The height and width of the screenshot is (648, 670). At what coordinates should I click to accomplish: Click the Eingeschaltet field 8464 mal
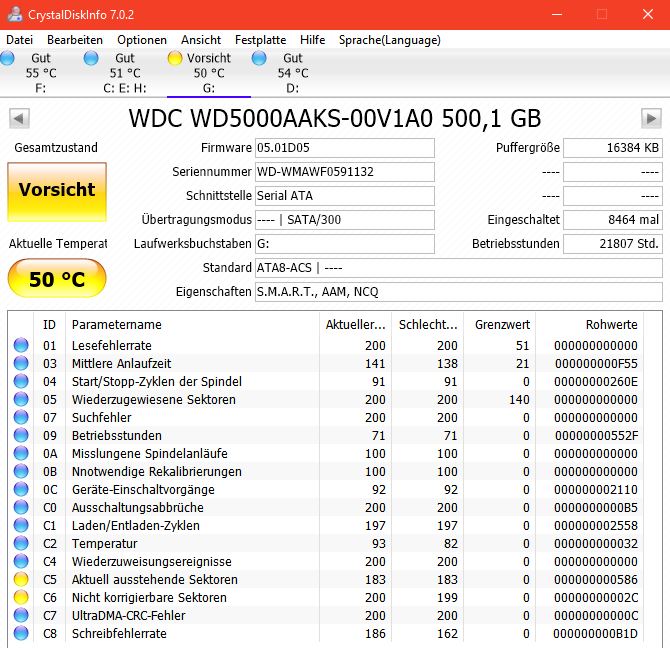point(613,220)
